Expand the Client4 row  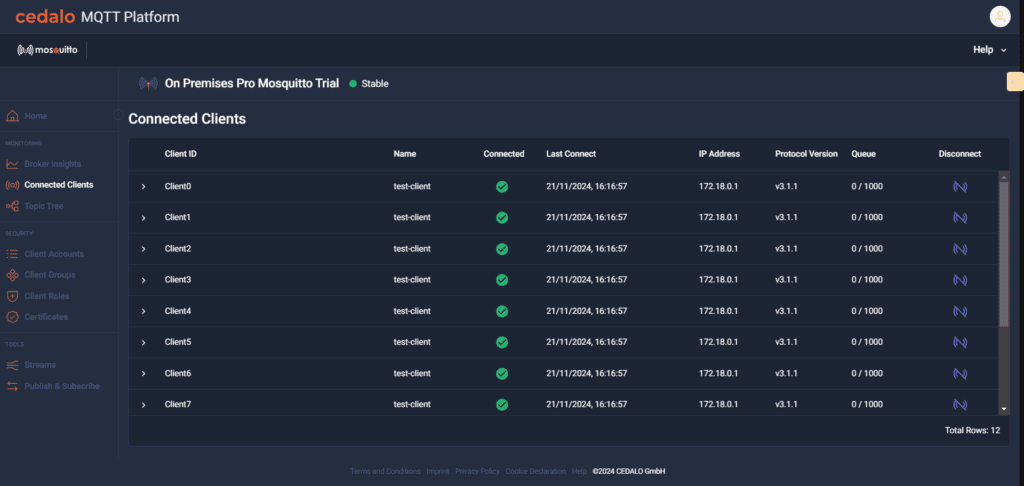[x=144, y=312]
